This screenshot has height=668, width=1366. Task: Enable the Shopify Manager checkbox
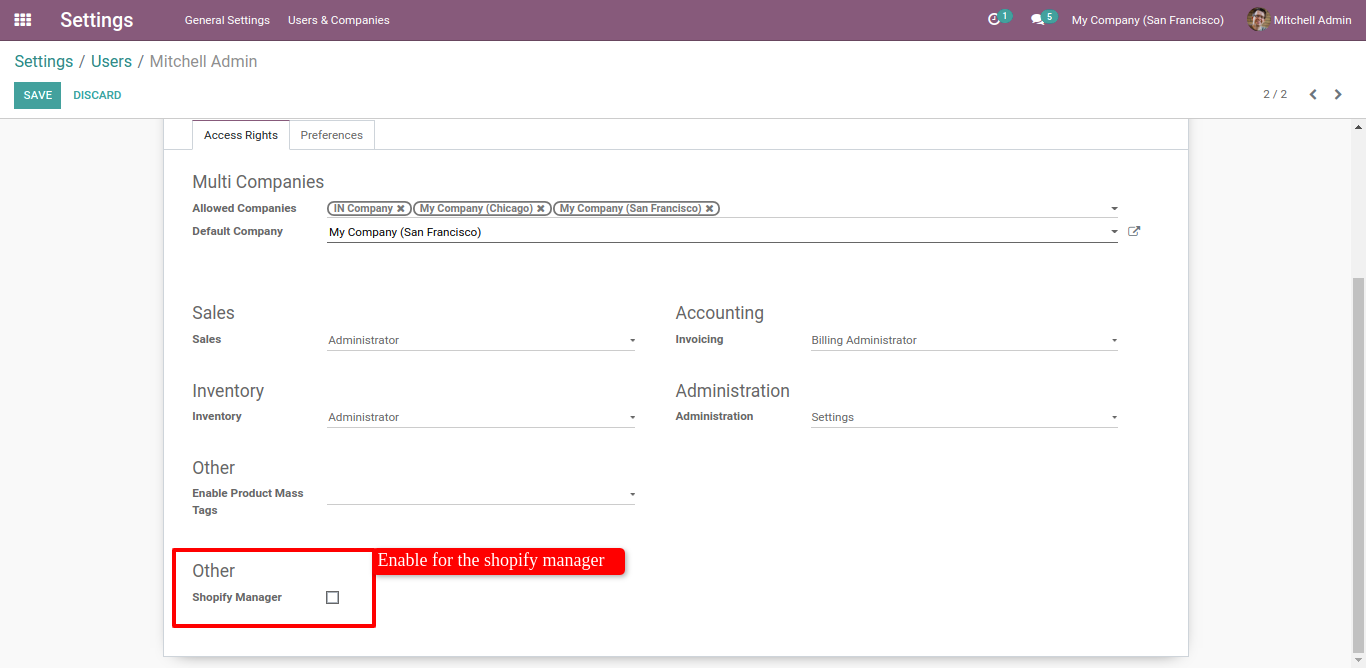333,598
